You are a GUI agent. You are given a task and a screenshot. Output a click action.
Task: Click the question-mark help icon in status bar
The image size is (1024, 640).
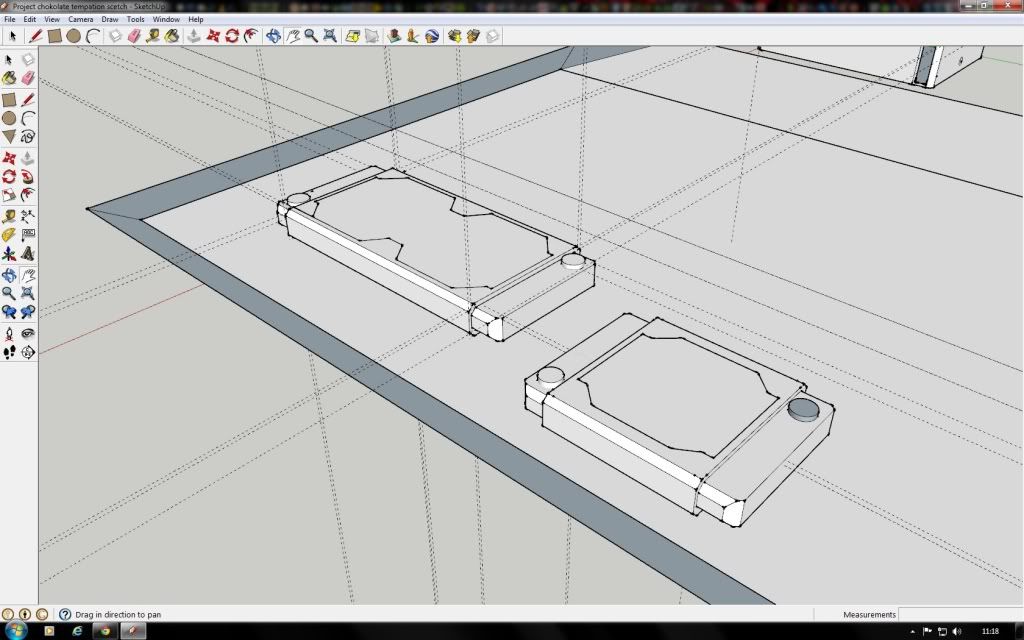point(65,615)
